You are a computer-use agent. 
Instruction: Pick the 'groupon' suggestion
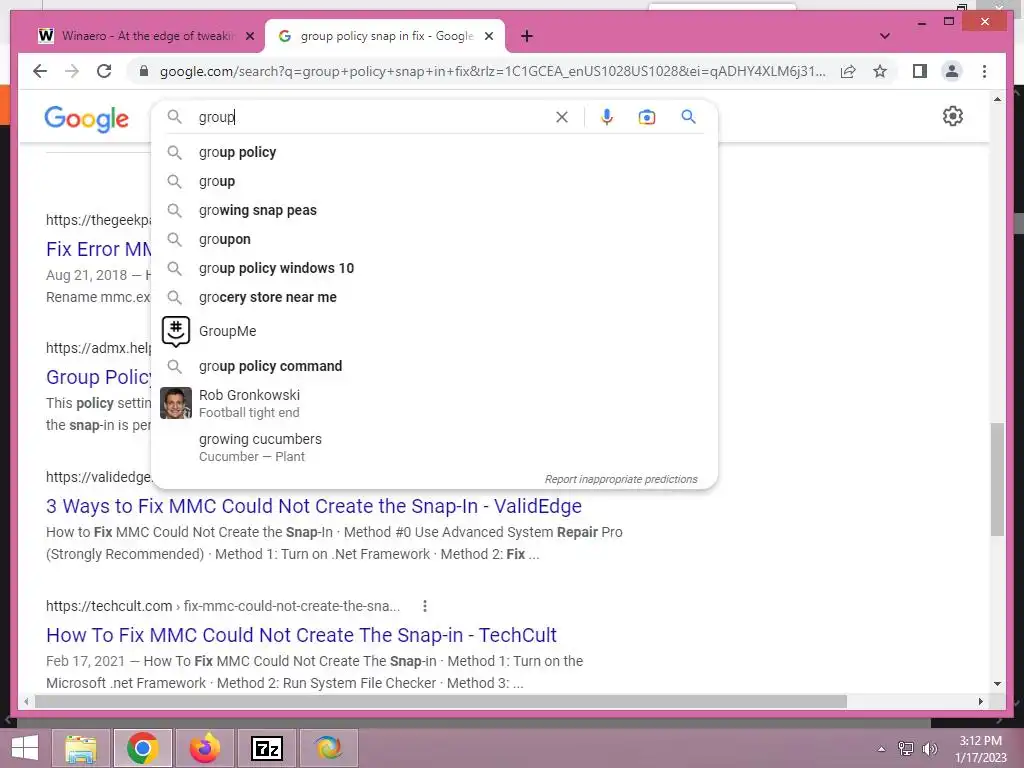225,239
